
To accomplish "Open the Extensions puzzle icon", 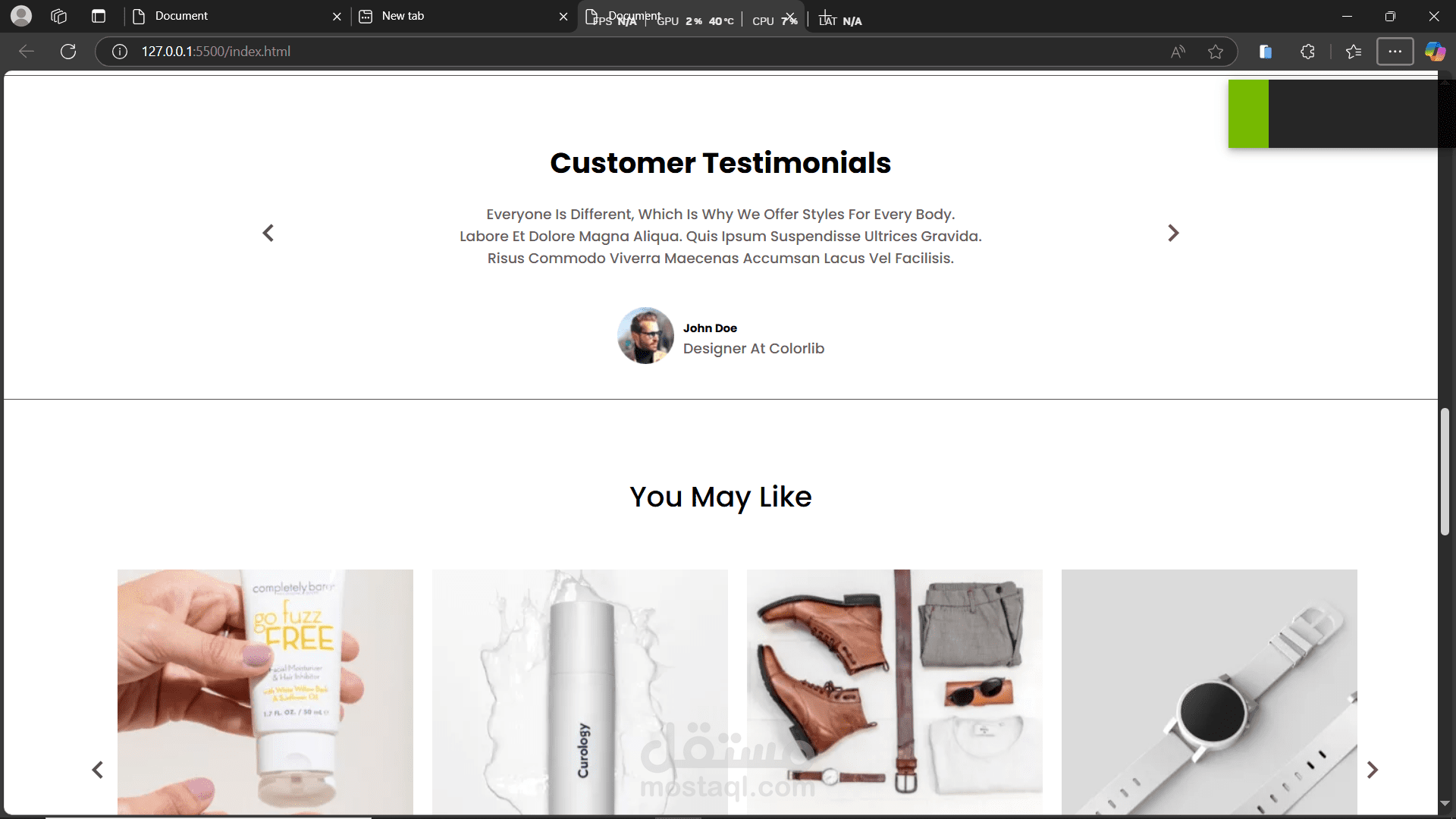I will click(1307, 52).
